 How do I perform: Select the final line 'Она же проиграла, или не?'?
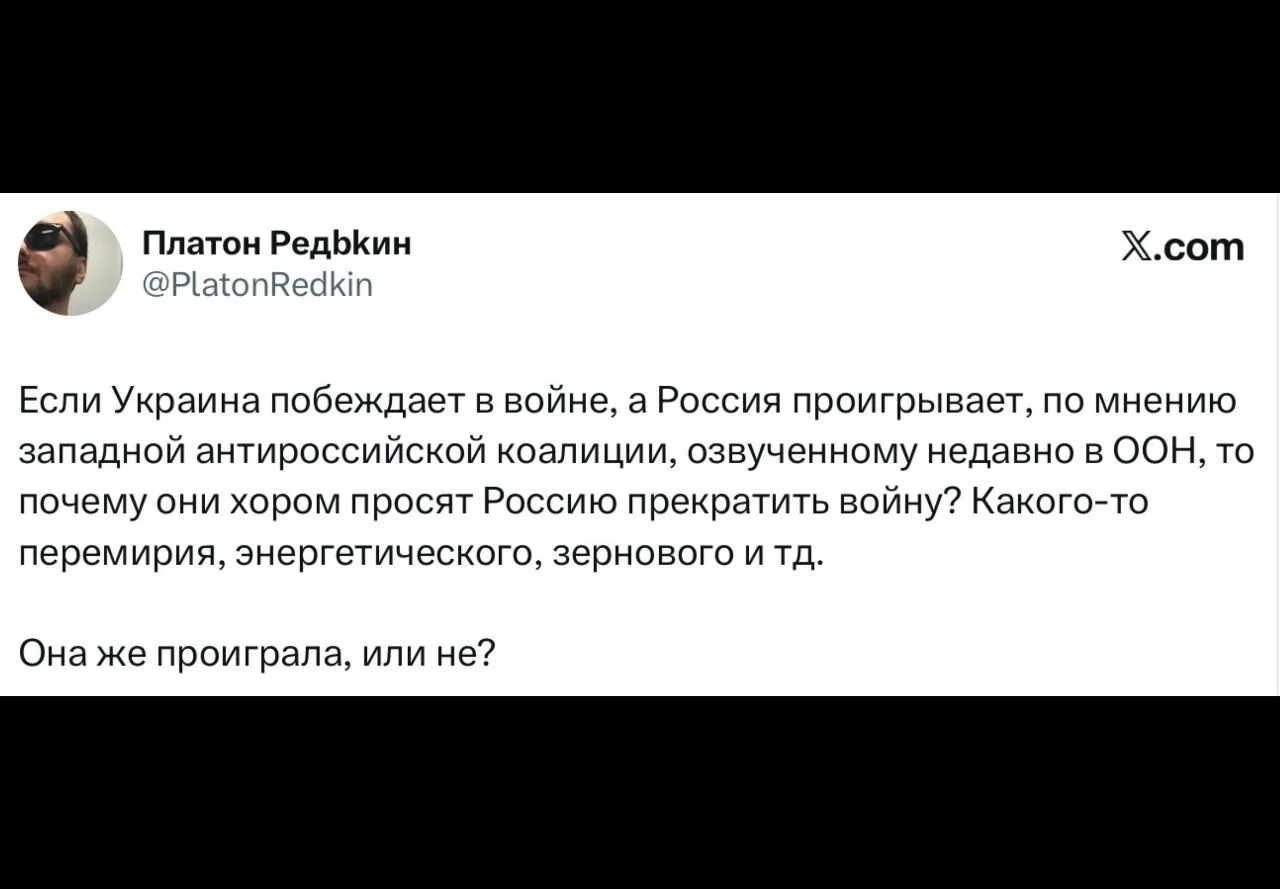pos(257,654)
